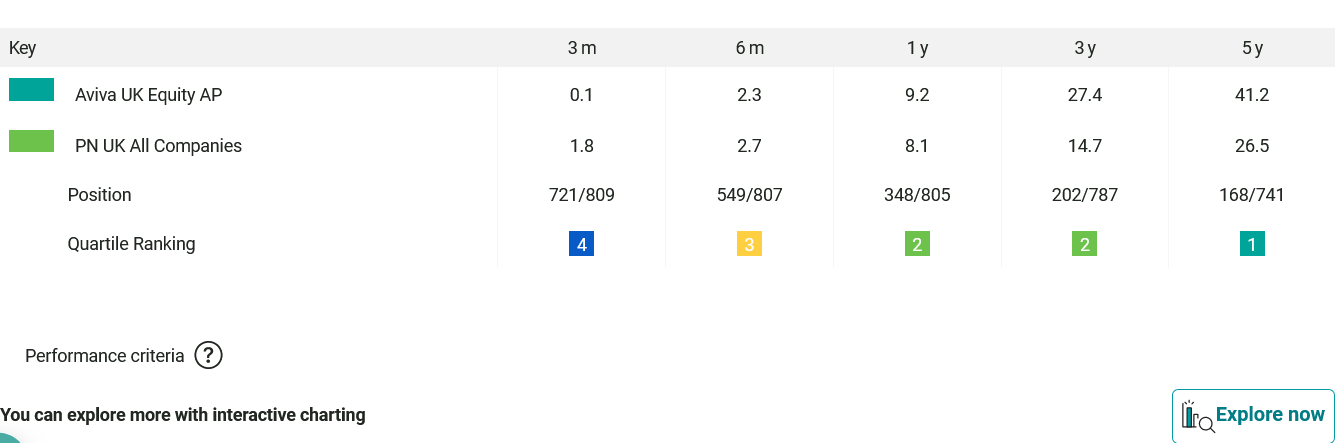
Task: Click the teal quartile 1 badge
Action: [1252, 244]
